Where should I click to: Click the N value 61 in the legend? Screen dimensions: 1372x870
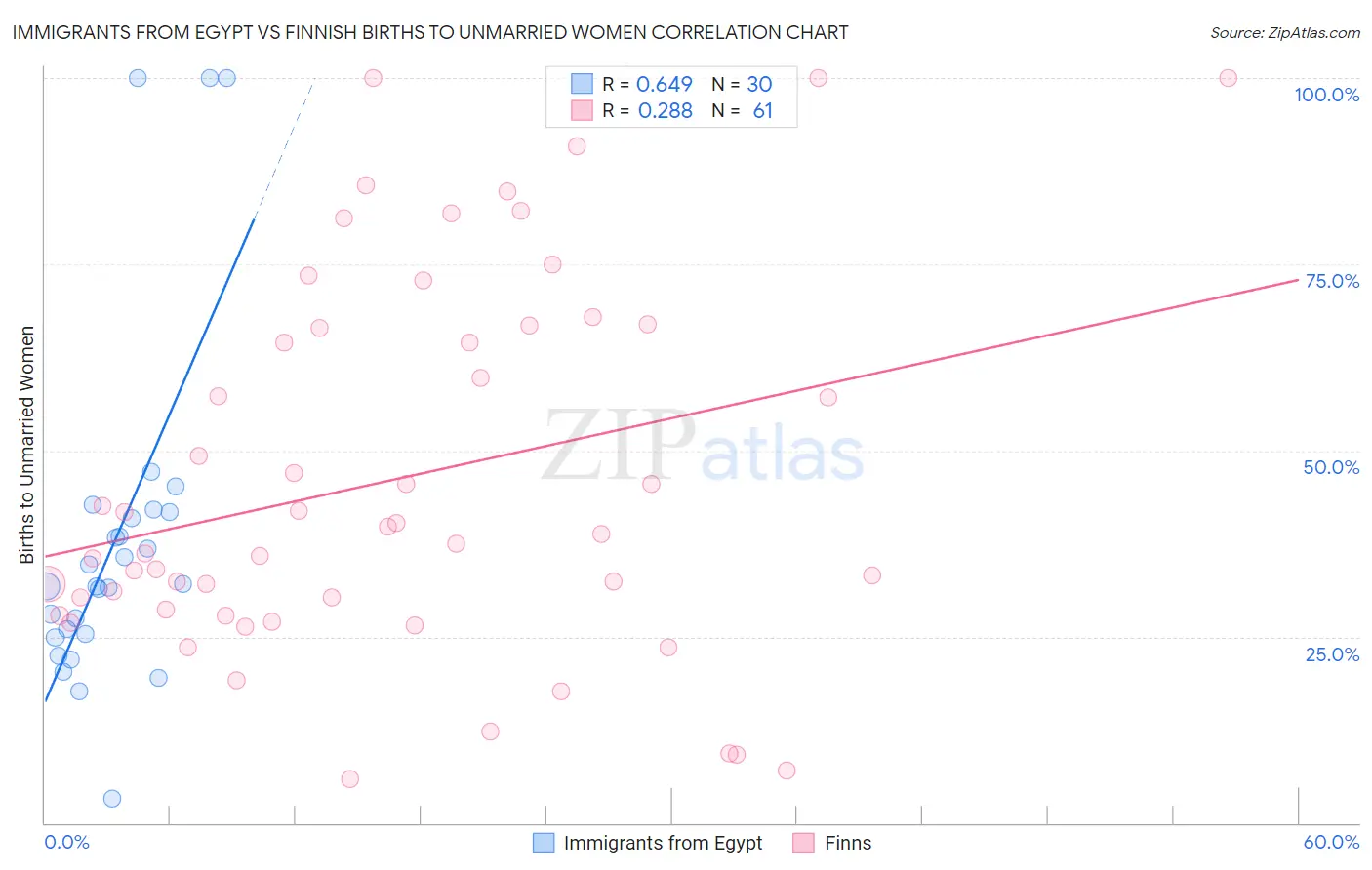(x=762, y=110)
